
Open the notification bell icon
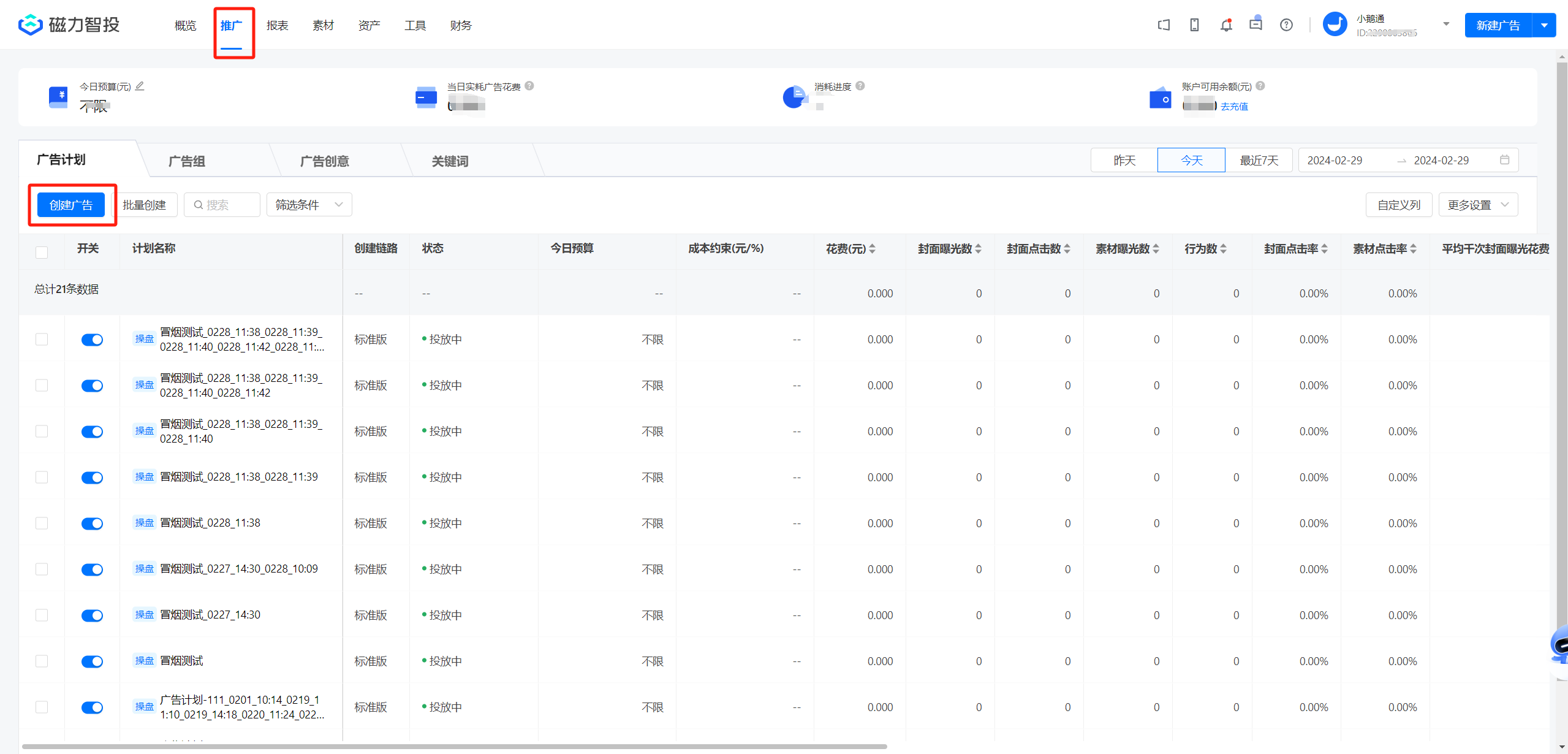(x=1225, y=25)
